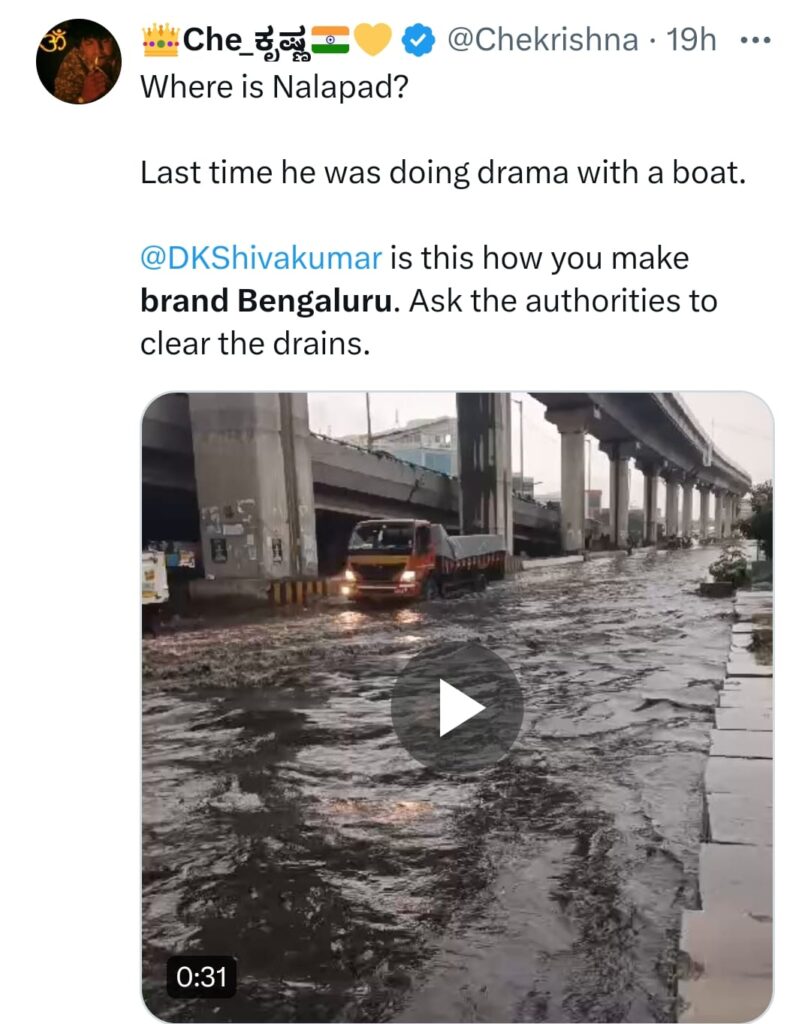Click the blue verified badge
Viewport: 811px width, 1024px height.
point(417,40)
